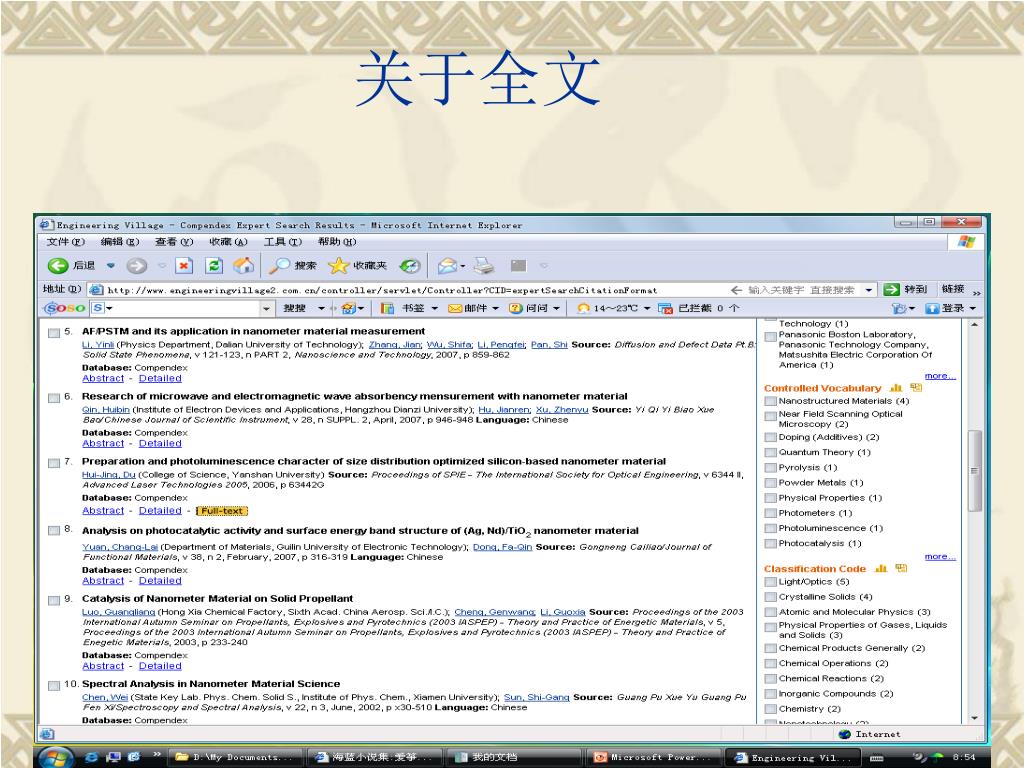Switch to Microsoft PowerPoint taskbar button

pos(653,757)
